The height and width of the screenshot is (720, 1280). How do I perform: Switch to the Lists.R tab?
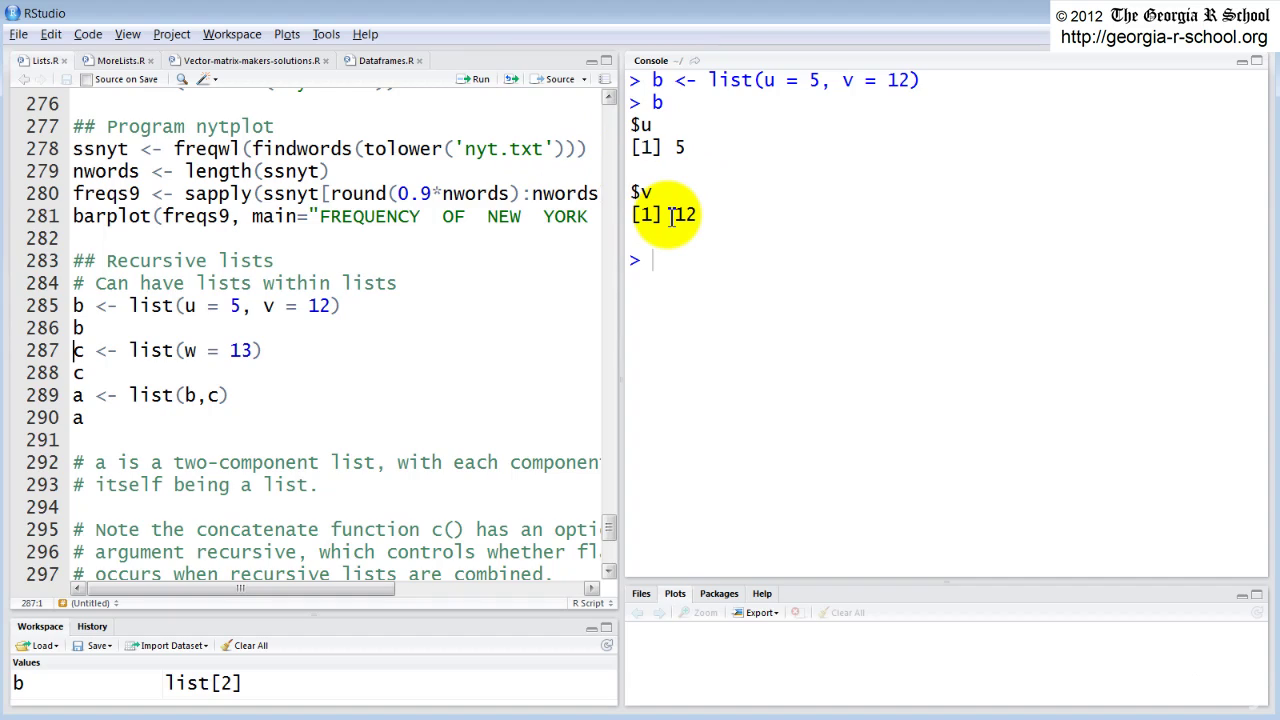tap(45, 60)
